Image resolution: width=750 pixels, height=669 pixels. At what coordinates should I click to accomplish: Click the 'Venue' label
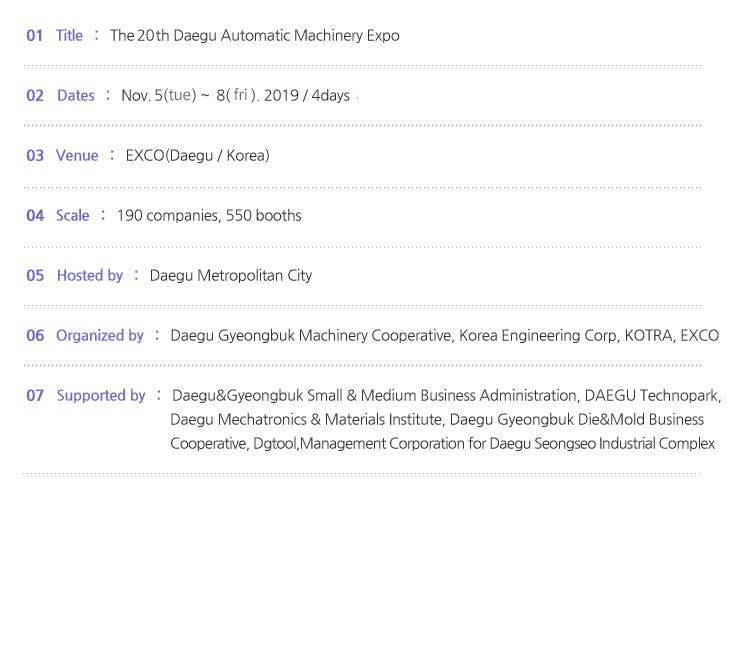point(77,155)
